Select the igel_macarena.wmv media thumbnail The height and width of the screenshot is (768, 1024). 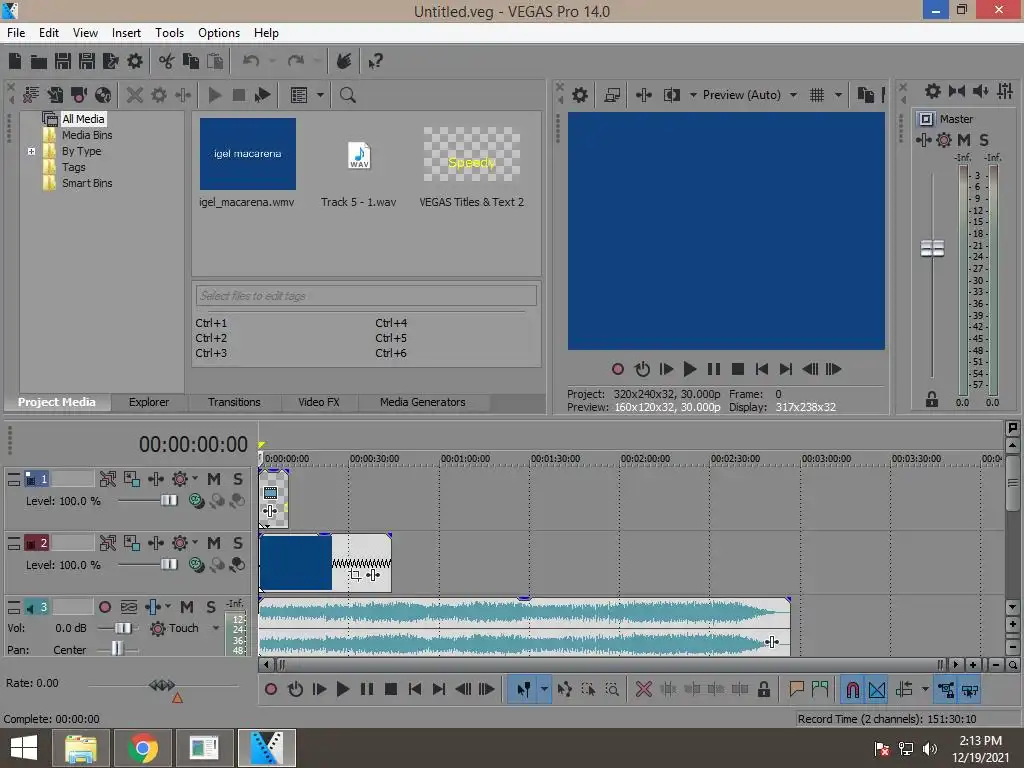pos(248,154)
